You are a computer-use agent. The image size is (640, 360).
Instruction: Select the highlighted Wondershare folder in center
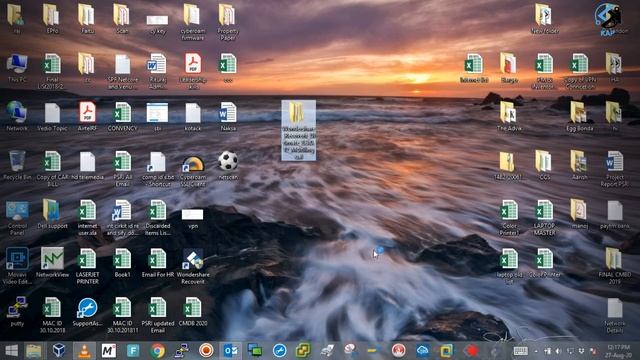[298, 130]
